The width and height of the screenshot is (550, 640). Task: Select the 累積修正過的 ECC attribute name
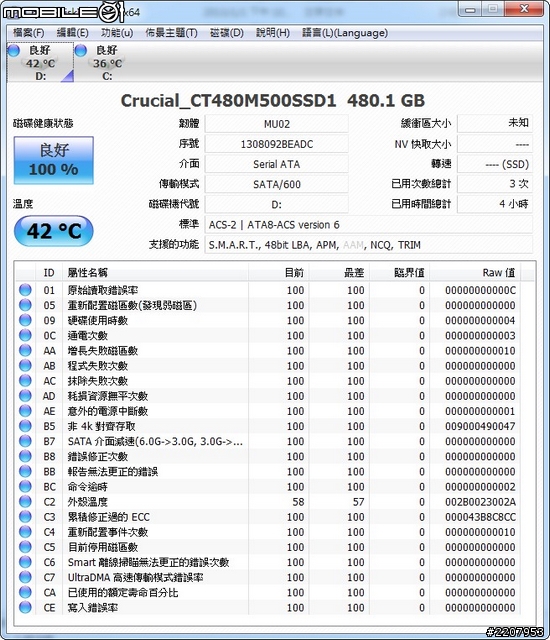click(x=109, y=517)
